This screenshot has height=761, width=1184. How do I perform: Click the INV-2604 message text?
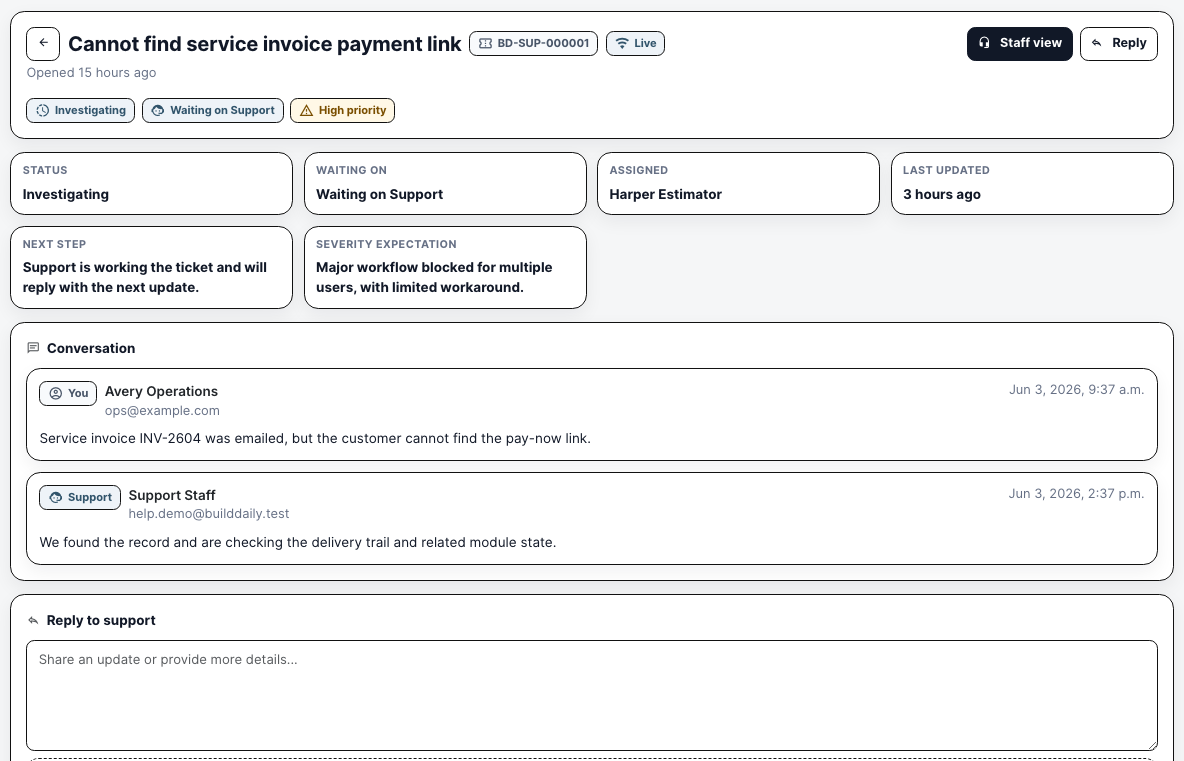(x=315, y=439)
